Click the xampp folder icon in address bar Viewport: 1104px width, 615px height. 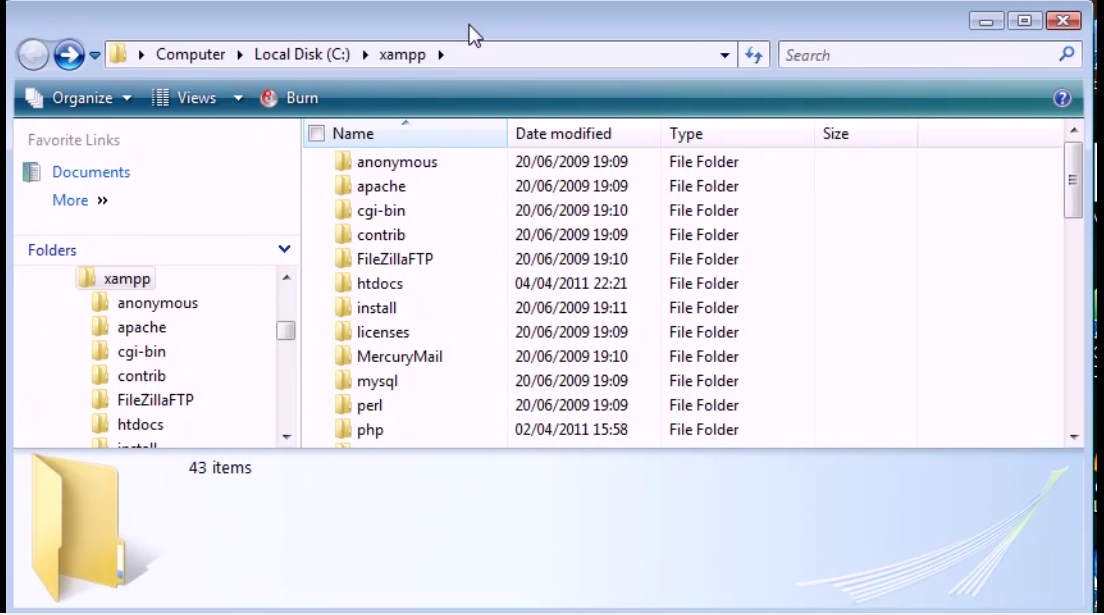coord(402,55)
